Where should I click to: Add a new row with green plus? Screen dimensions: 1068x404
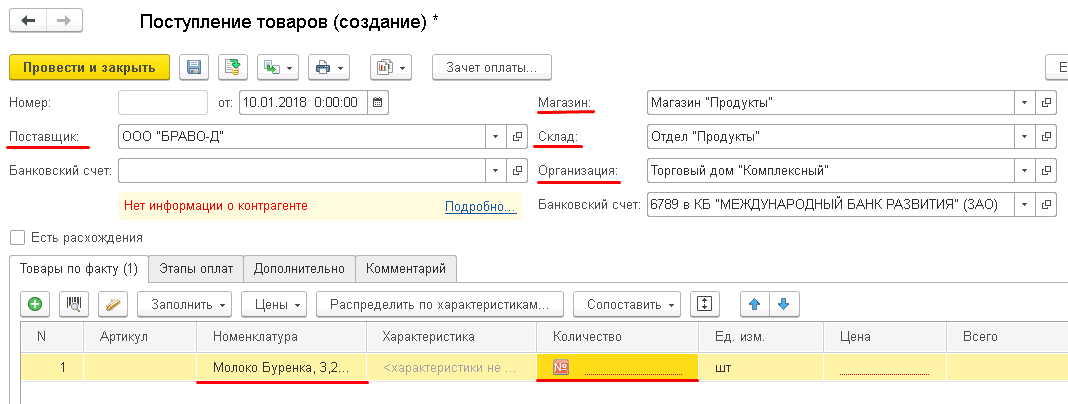click(35, 303)
